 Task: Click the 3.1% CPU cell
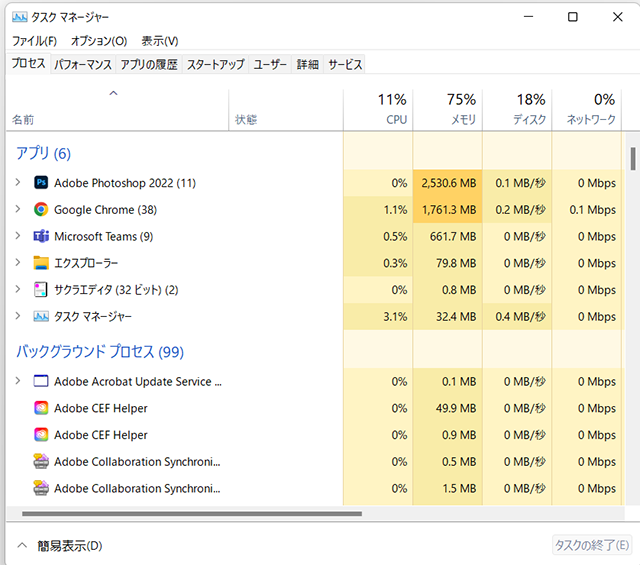click(x=378, y=316)
